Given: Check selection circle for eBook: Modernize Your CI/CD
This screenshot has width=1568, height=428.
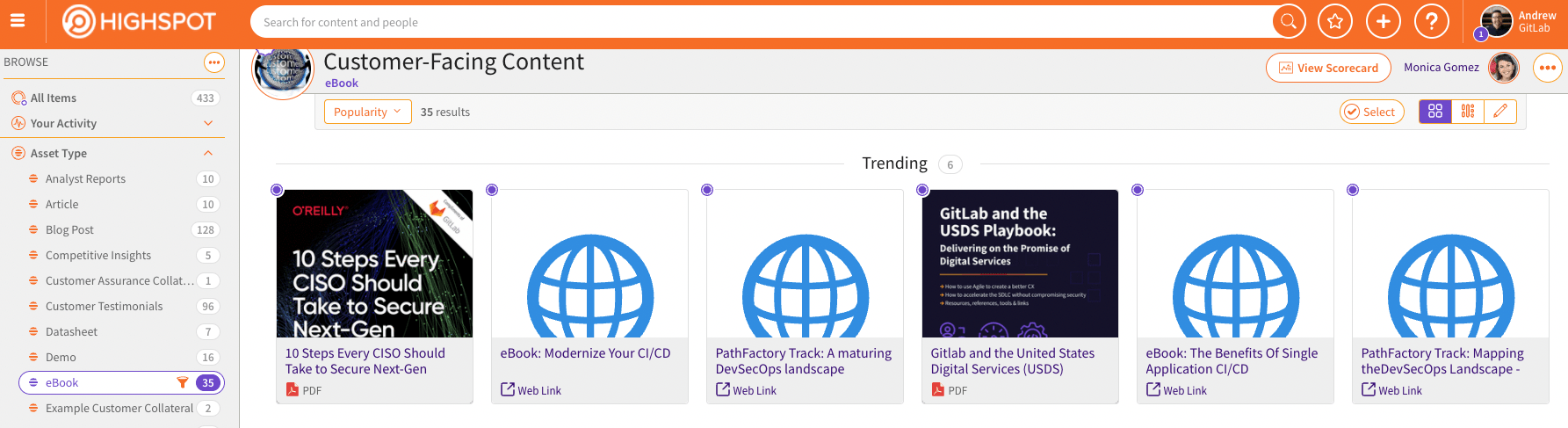Looking at the screenshot, I should click(492, 190).
